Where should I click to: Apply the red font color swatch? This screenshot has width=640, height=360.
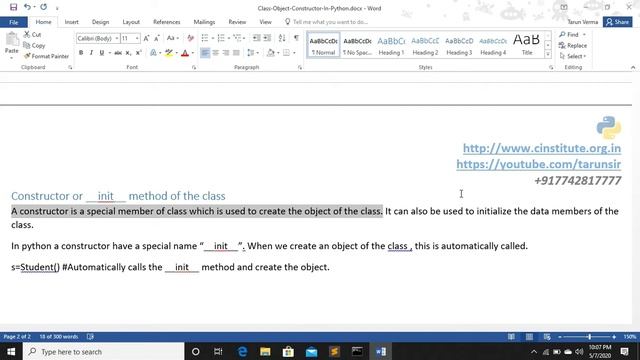(x=185, y=53)
